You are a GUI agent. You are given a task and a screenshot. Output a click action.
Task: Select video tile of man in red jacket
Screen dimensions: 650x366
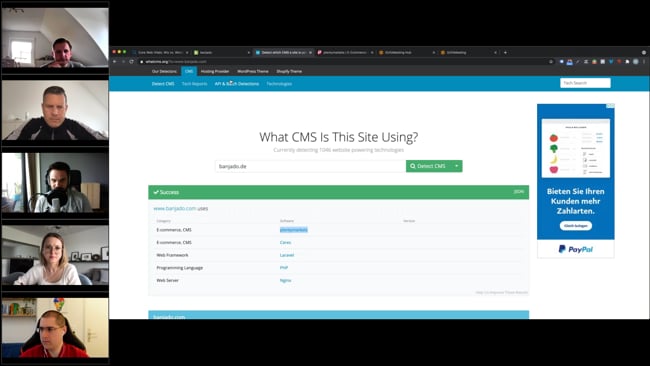coord(55,327)
